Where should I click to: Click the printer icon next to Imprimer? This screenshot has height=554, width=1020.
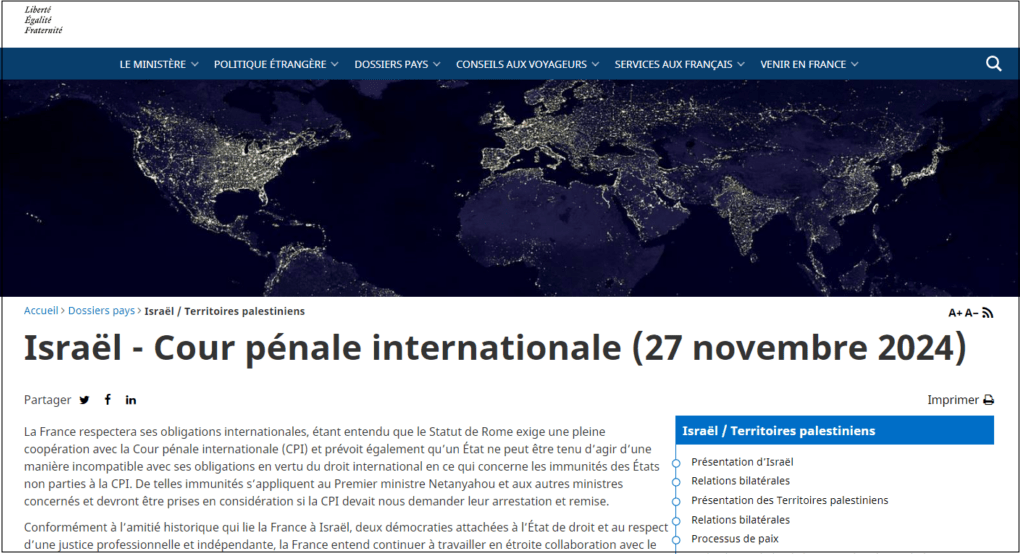tap(988, 400)
